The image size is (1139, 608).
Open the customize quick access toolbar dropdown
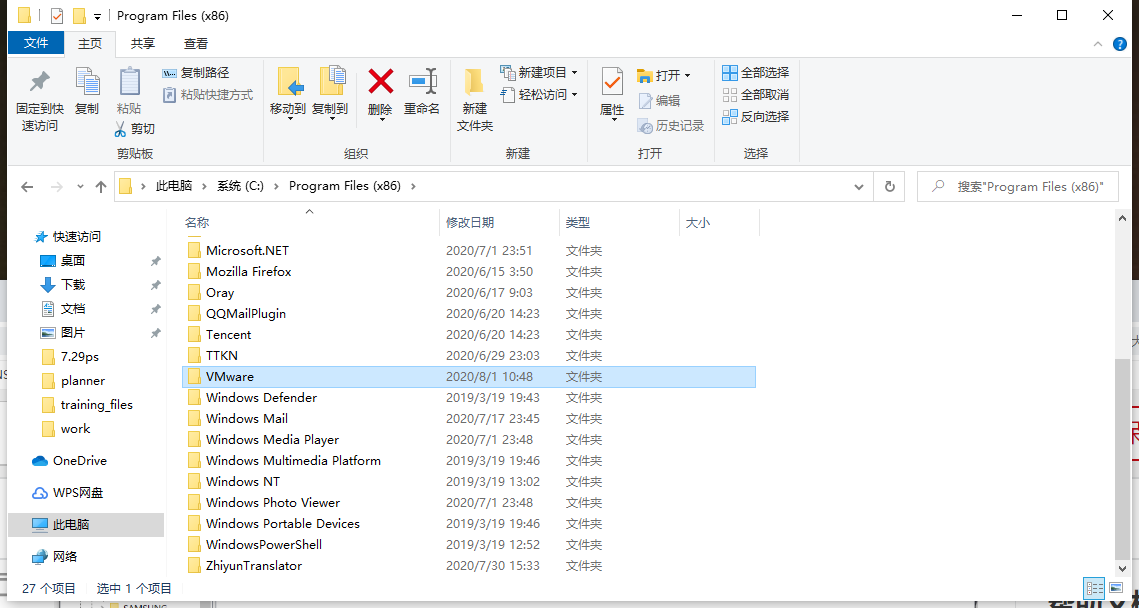coord(97,16)
